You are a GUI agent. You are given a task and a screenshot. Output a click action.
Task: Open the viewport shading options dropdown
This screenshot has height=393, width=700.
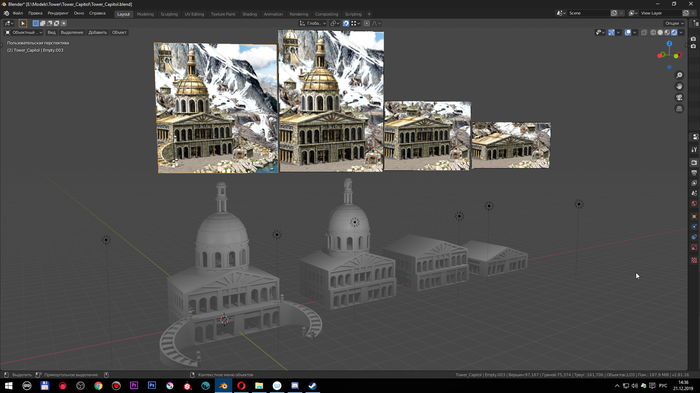pos(681,33)
